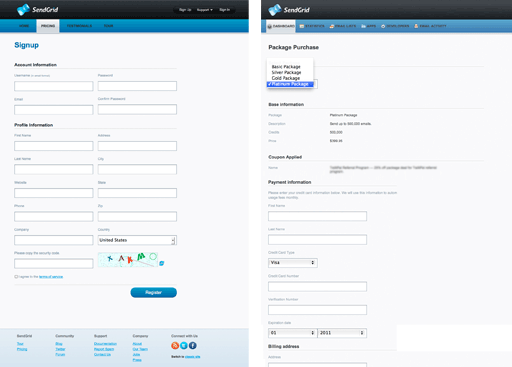
Task: Click the Register button
Action: 154,292
